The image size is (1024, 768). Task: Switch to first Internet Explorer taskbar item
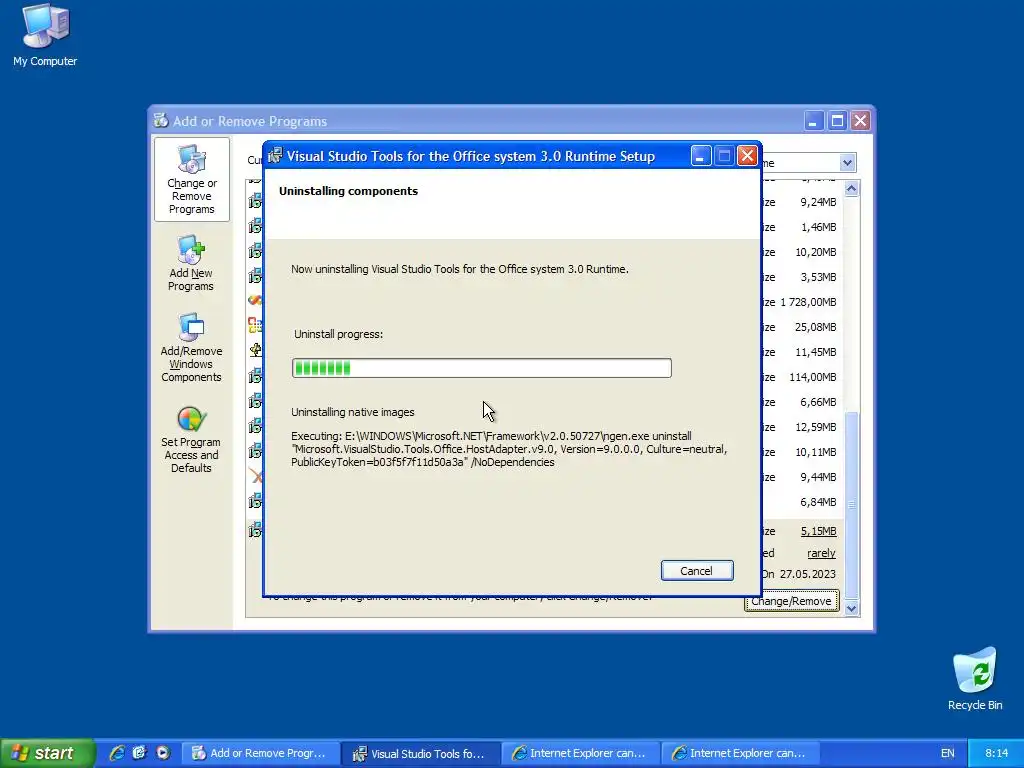point(581,753)
